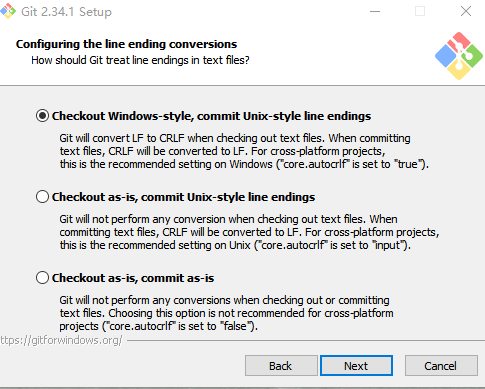
Task: Go back with the Back button
Action: pos(281,366)
